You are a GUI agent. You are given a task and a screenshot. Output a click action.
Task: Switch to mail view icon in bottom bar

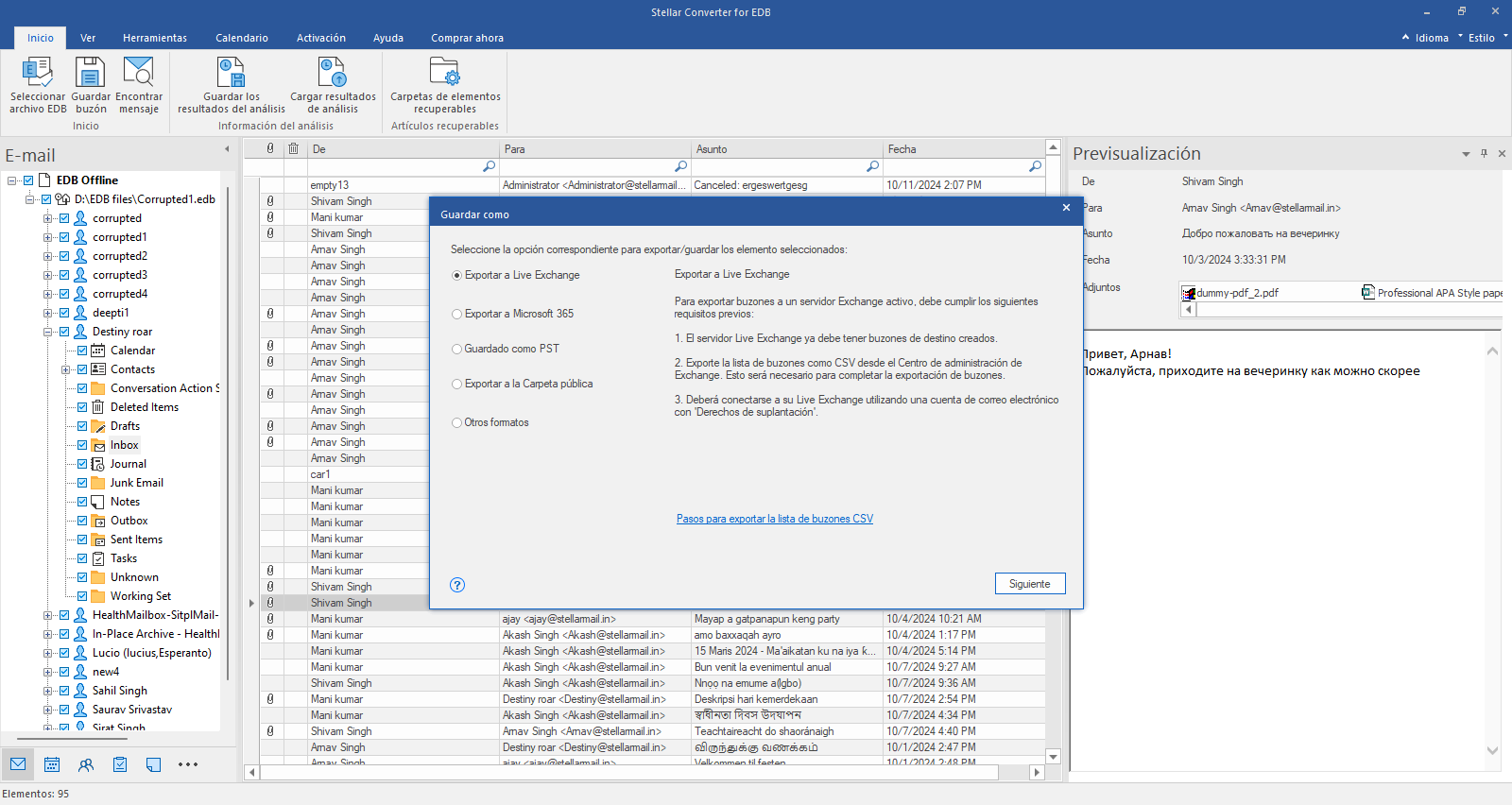pyautogui.click(x=18, y=764)
